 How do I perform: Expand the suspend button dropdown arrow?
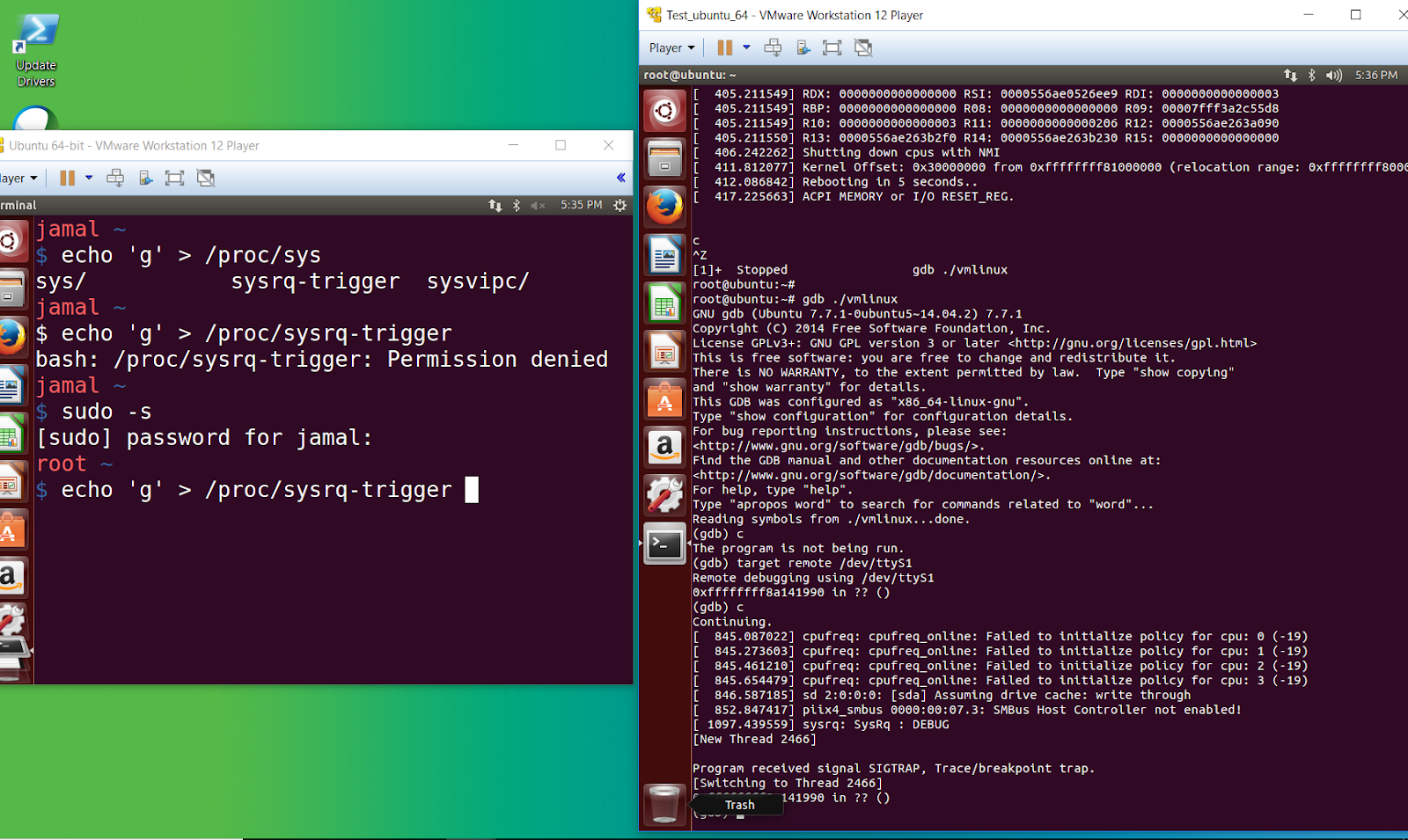pos(746,47)
